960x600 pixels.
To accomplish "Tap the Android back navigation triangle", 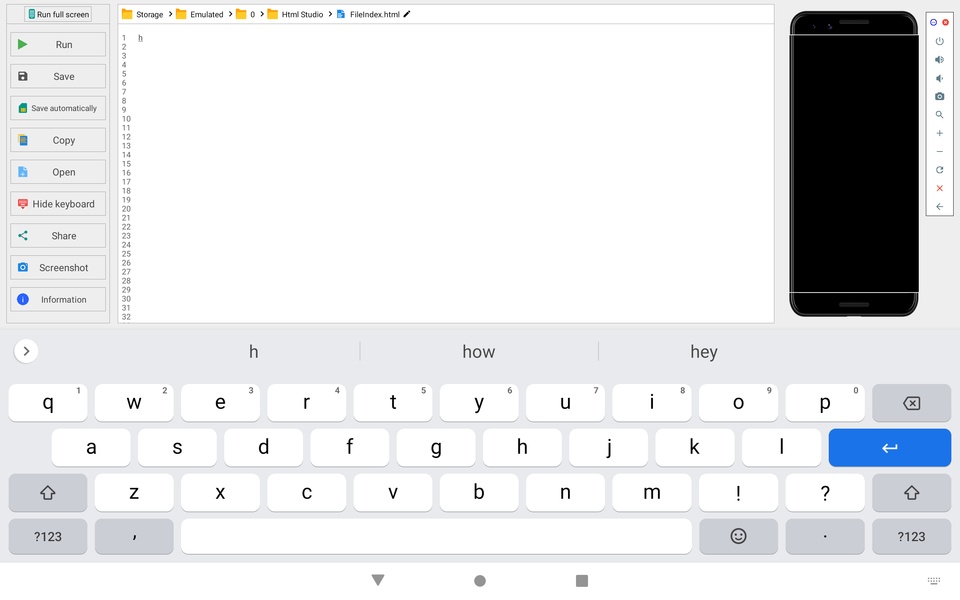I will click(x=378, y=580).
